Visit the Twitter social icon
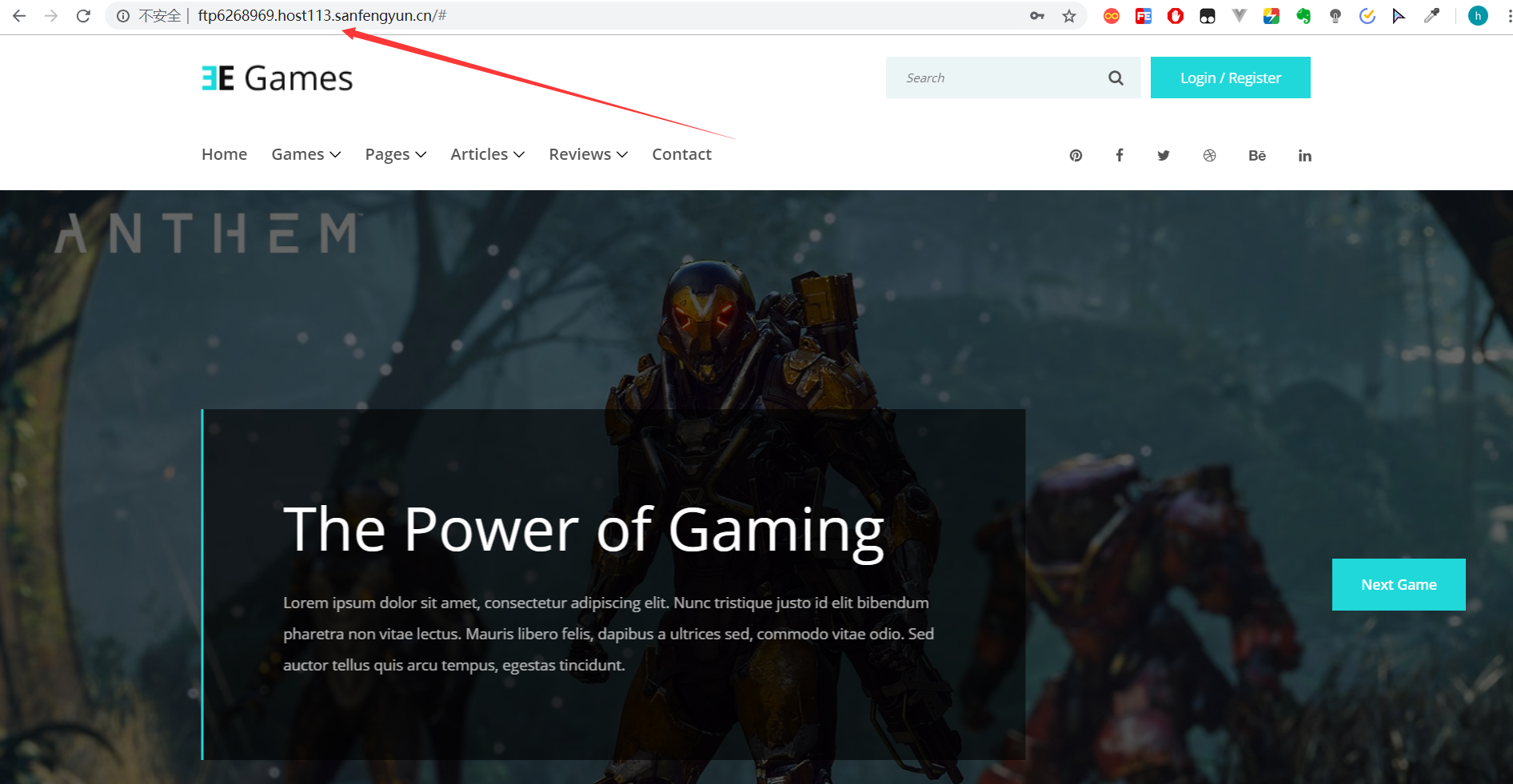 point(1164,155)
